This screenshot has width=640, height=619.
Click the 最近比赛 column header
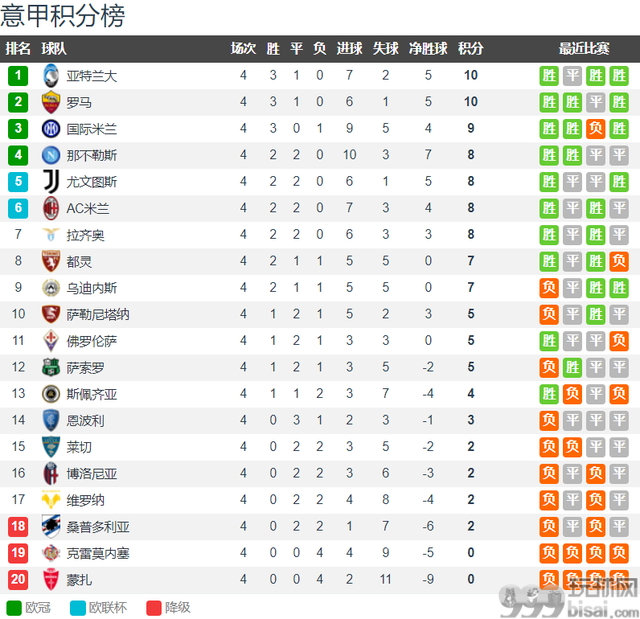584,49
